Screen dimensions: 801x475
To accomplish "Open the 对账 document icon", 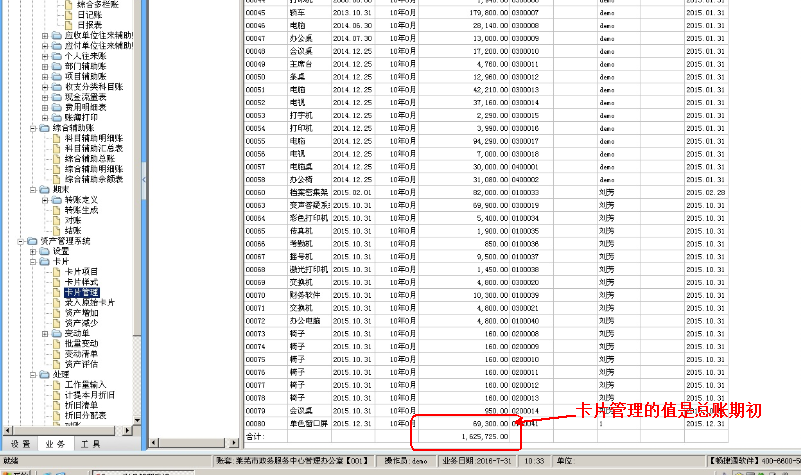I will coord(57,220).
